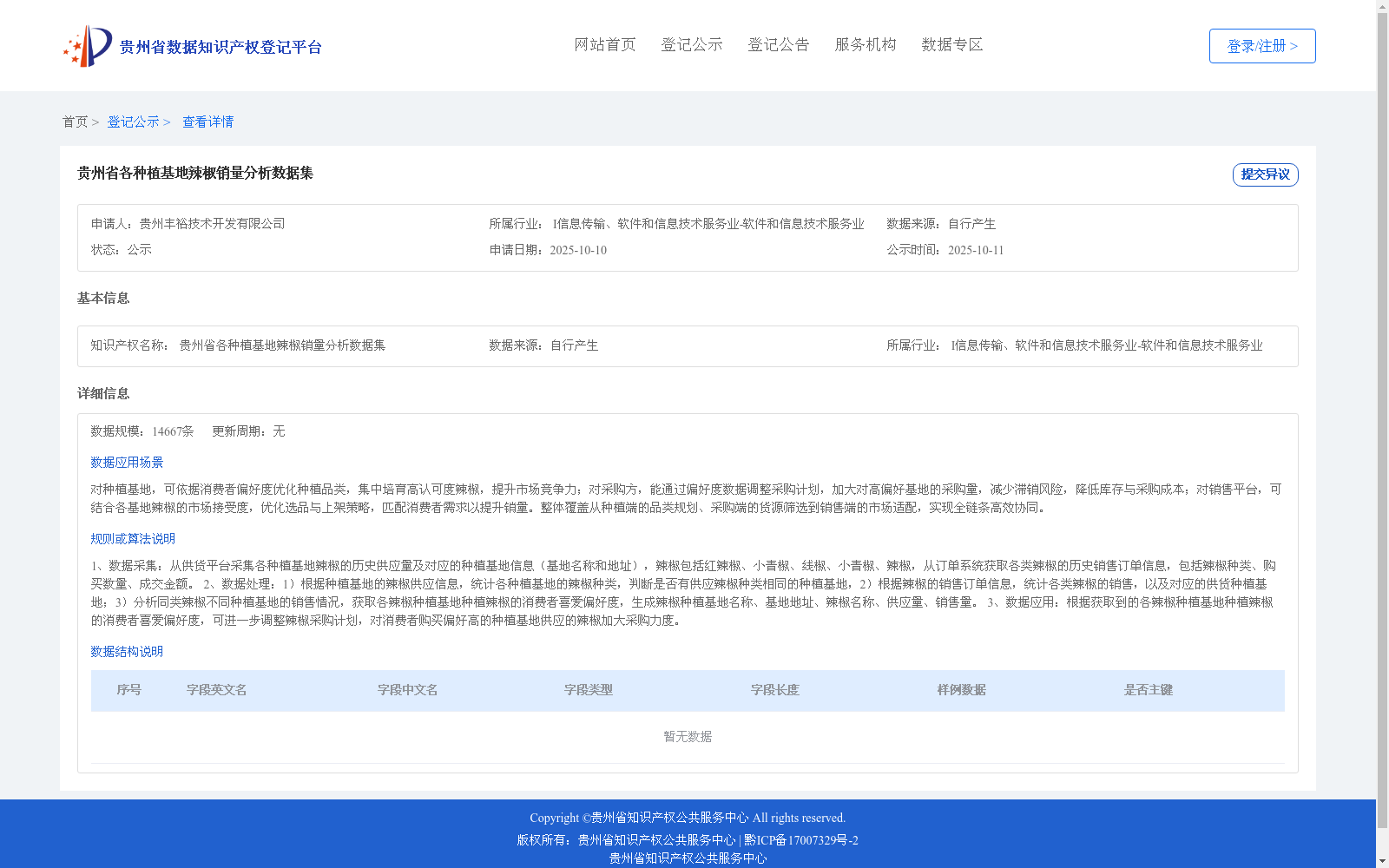Click page title 贵州省各种植基地辣椒销量分析数据集

(195, 174)
